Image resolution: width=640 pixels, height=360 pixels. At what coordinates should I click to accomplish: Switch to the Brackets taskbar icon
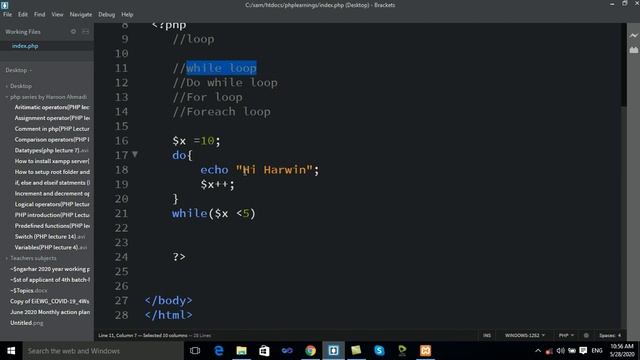coord(333,351)
